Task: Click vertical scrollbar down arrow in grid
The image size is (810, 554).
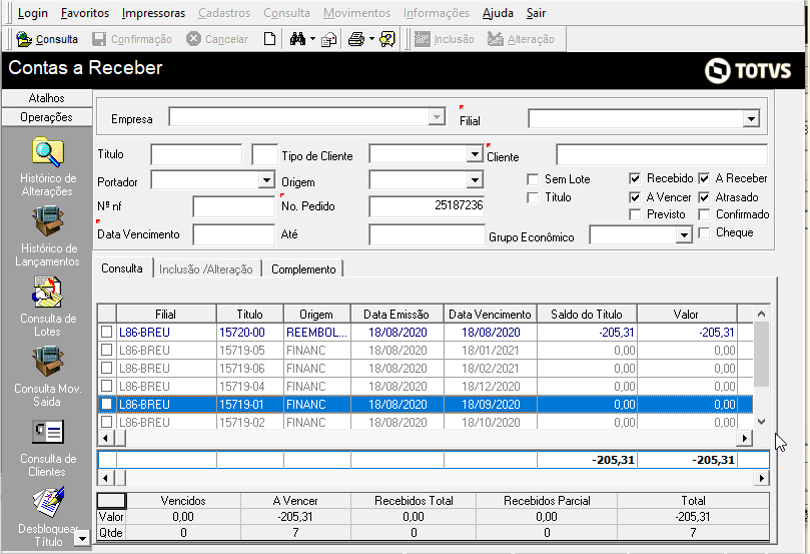Action: 761,422
